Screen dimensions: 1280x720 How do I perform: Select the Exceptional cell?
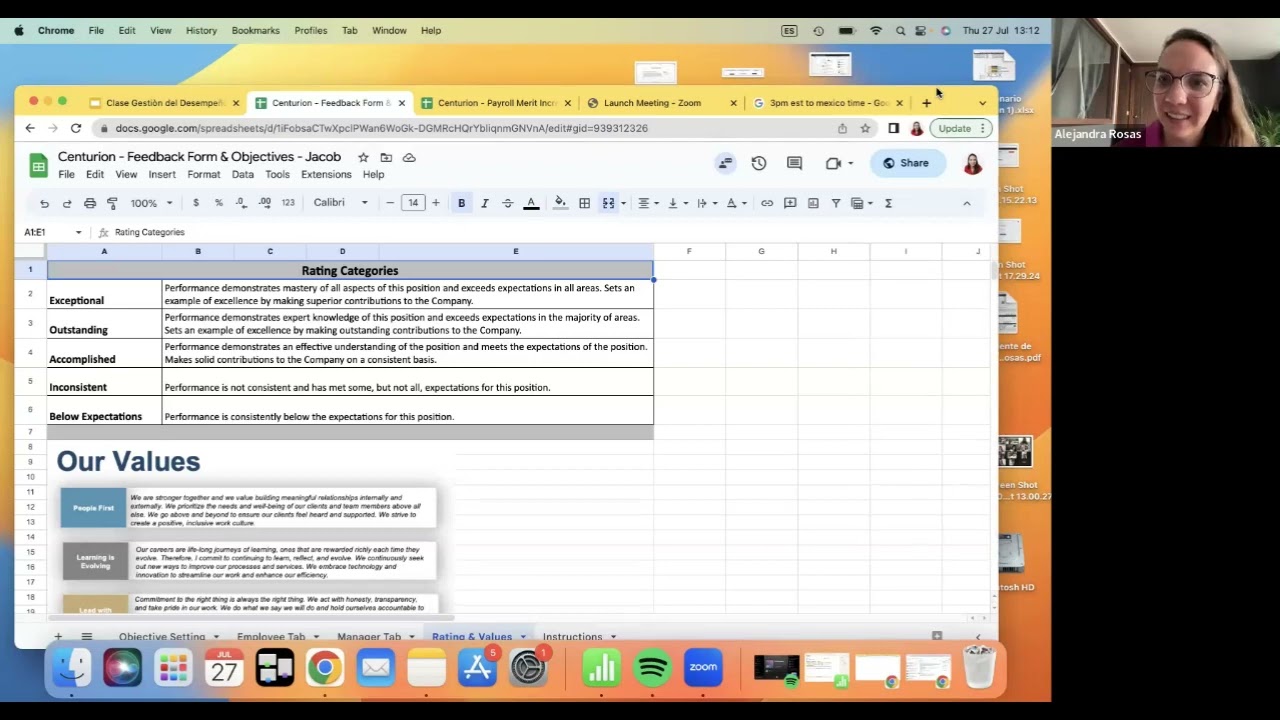tap(104, 294)
